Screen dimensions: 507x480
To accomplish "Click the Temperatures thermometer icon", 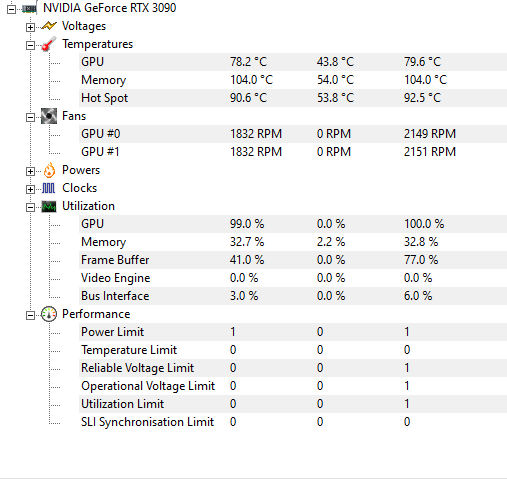I will [49, 44].
